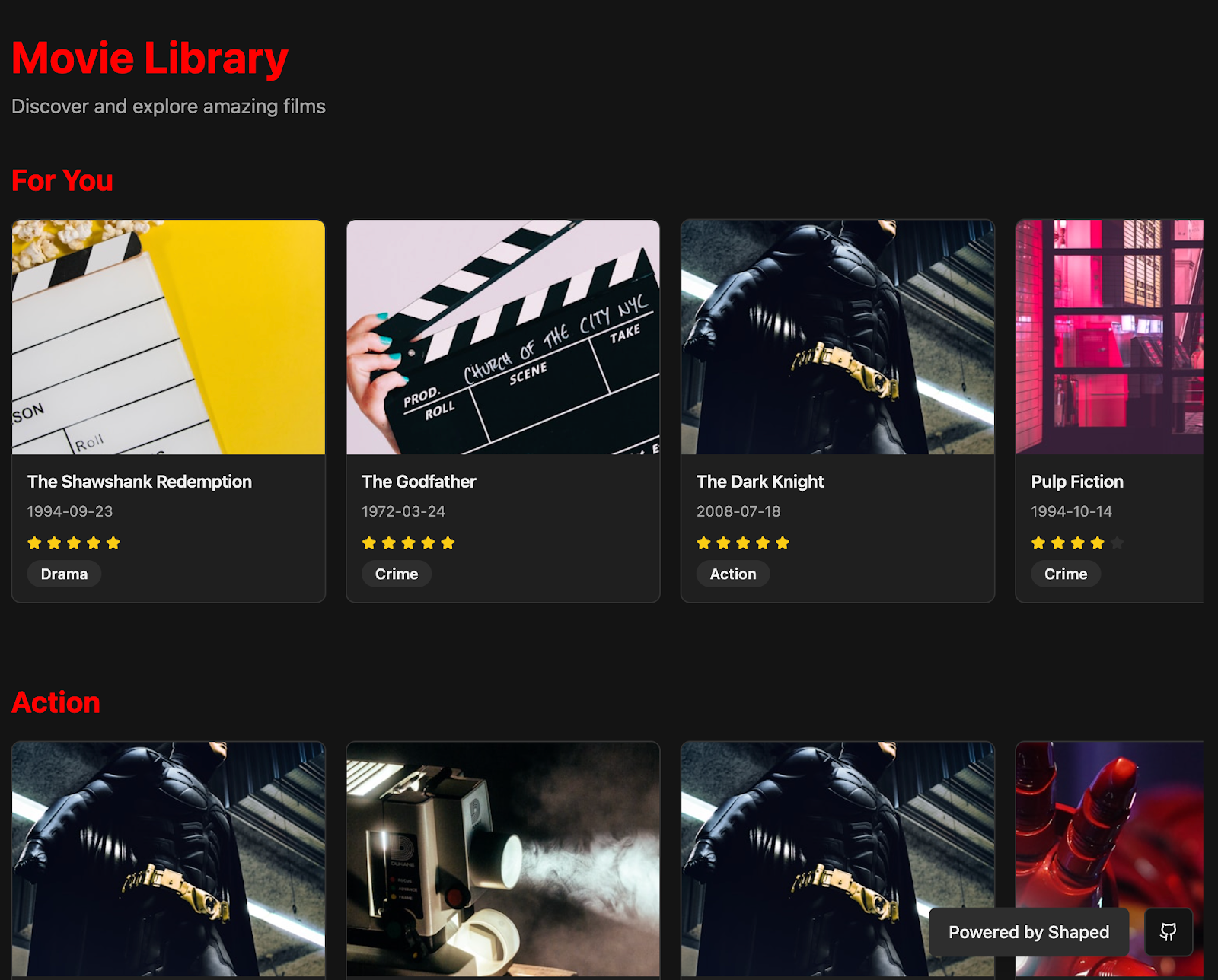Click the Action section heading

[56, 702]
